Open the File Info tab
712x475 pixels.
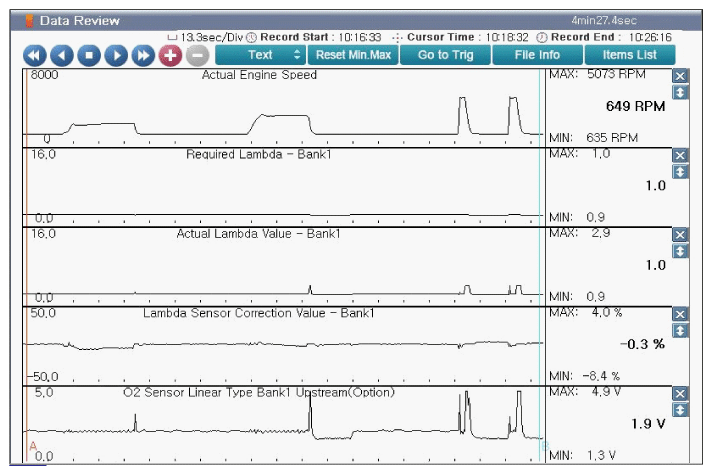point(537,55)
